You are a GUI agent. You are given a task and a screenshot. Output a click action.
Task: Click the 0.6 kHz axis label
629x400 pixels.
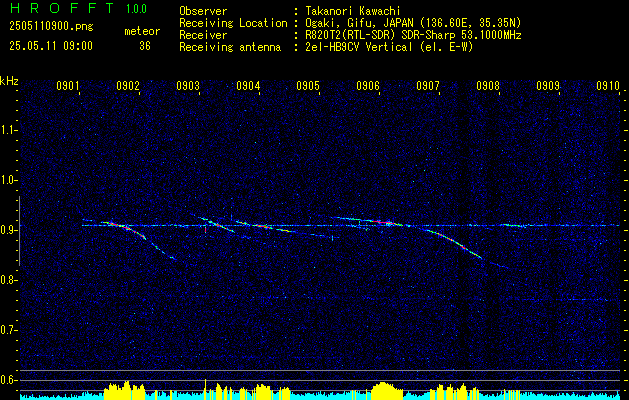coord(8,380)
